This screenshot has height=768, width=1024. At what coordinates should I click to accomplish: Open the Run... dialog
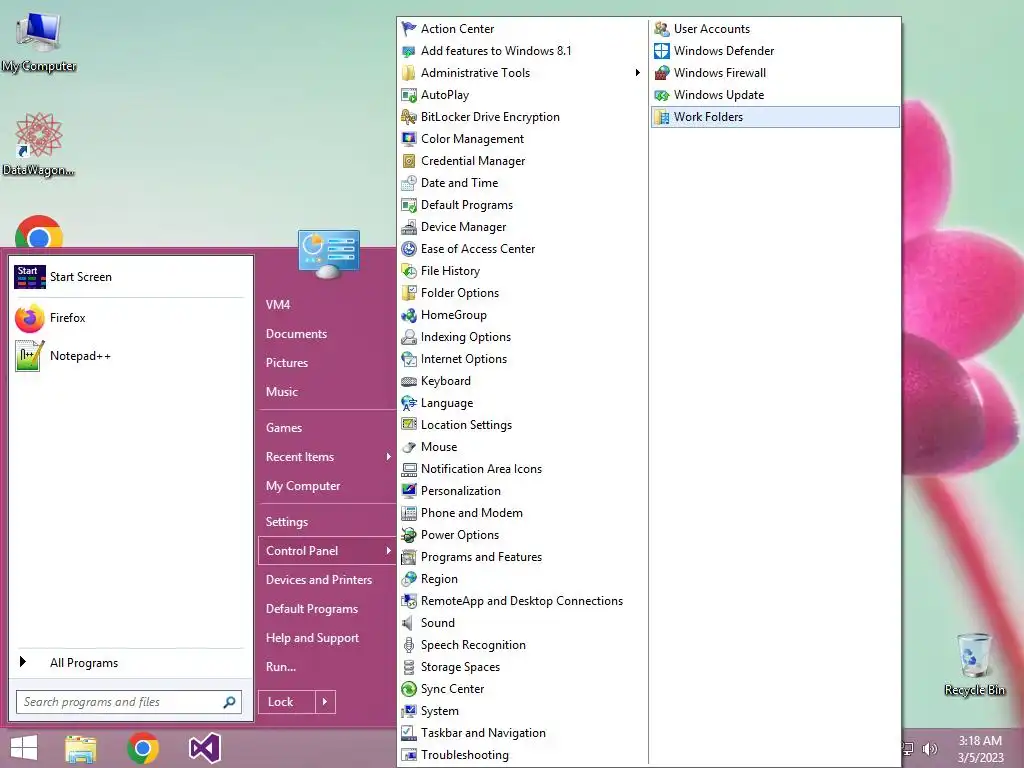pos(327,667)
